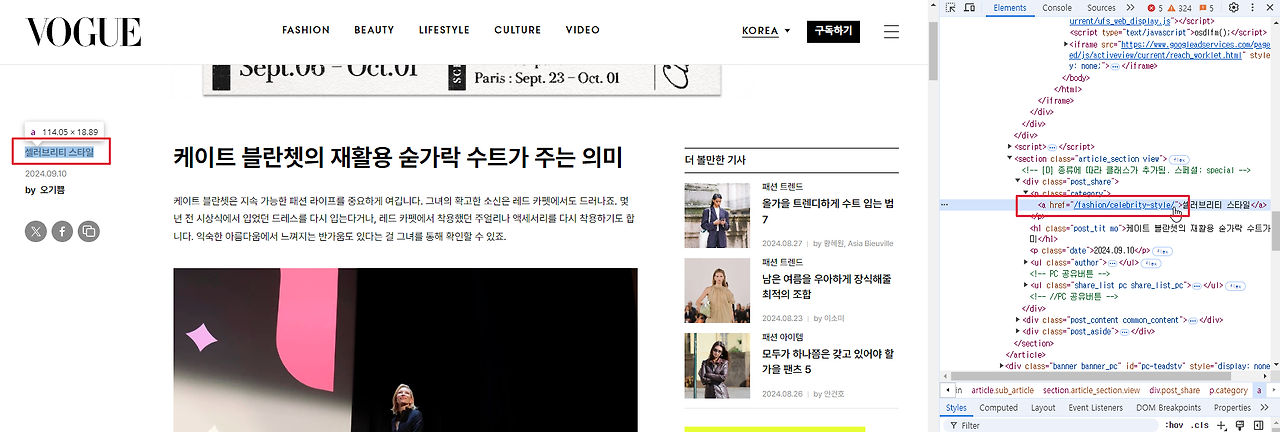Viewport: 1280px width, 432px height.
Task: Switch to the Console tab in DevTools
Action: [x=1057, y=8]
